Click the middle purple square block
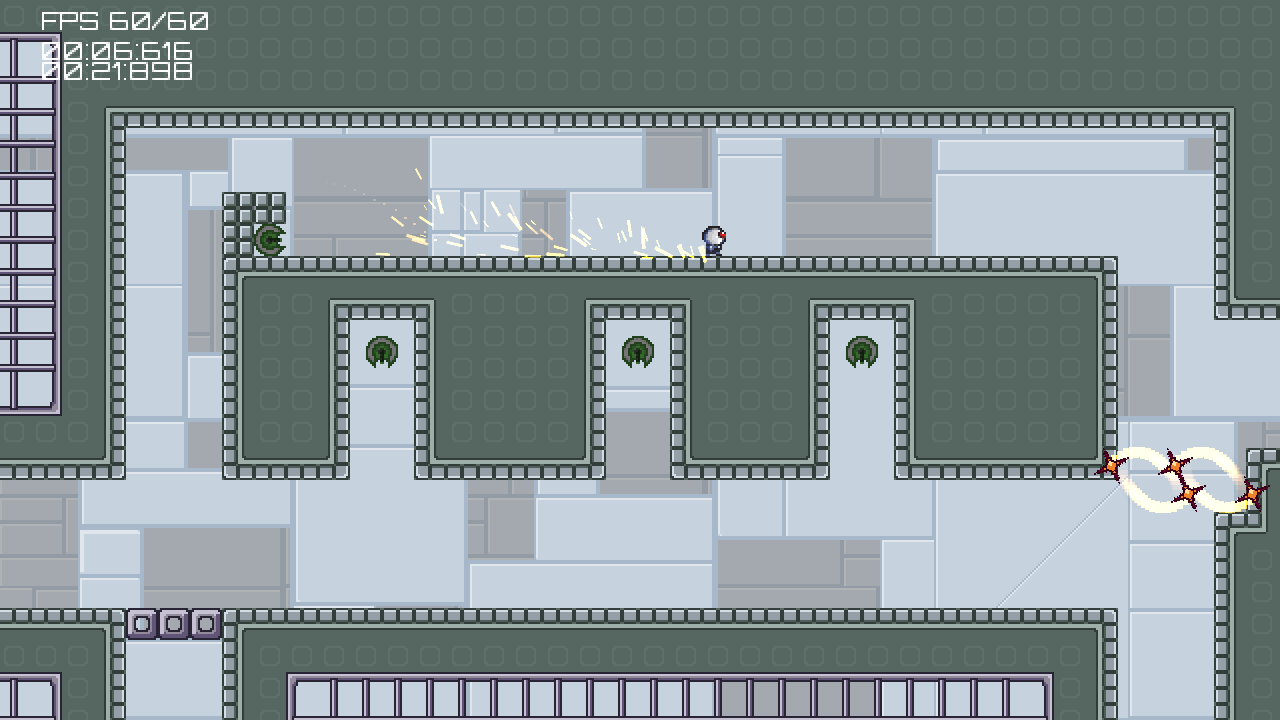This screenshot has height=720, width=1280. click(x=174, y=624)
